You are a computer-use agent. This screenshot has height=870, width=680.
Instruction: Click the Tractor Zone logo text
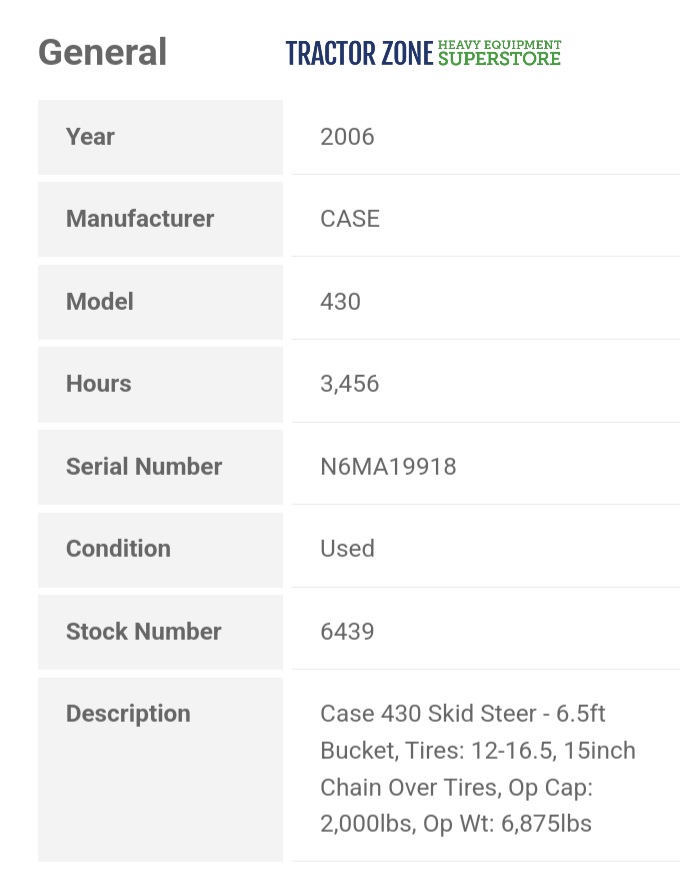click(x=359, y=53)
